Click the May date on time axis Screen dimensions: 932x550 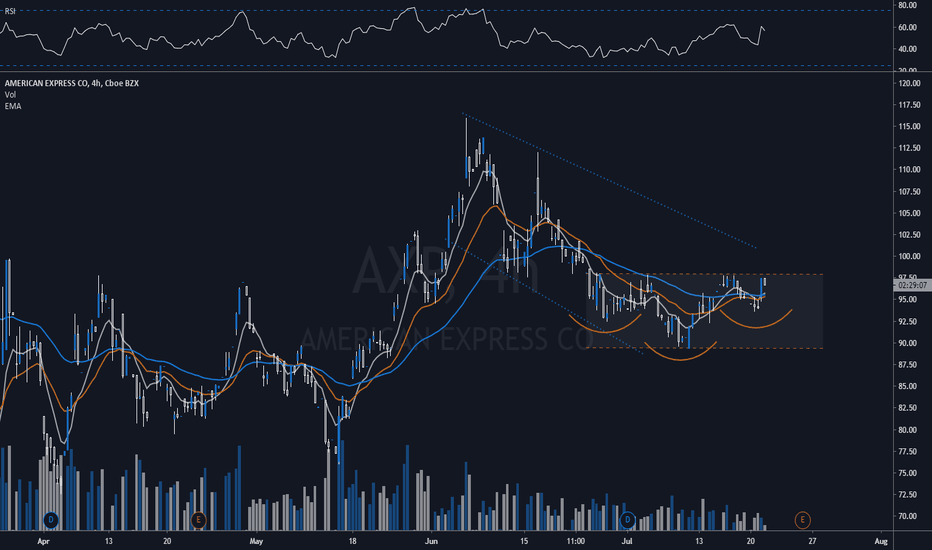[256, 541]
